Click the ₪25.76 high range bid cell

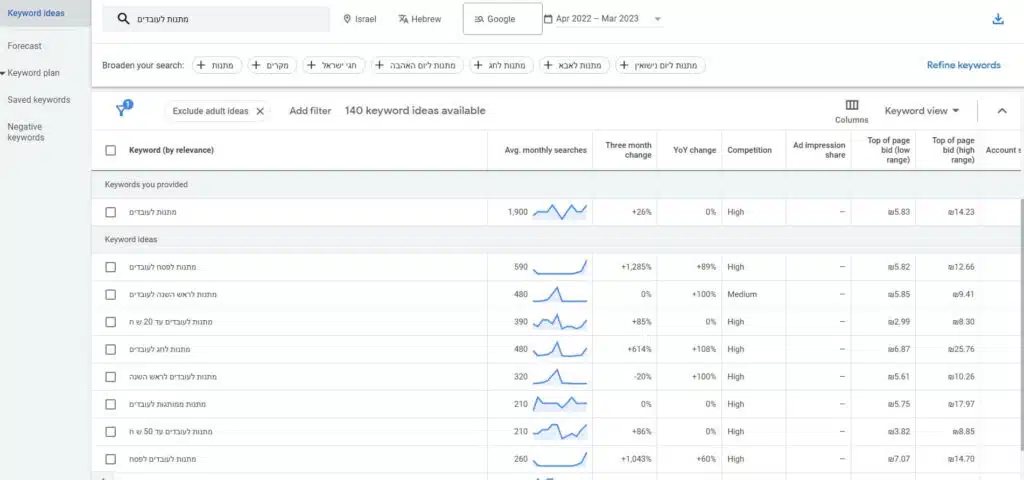coord(959,349)
